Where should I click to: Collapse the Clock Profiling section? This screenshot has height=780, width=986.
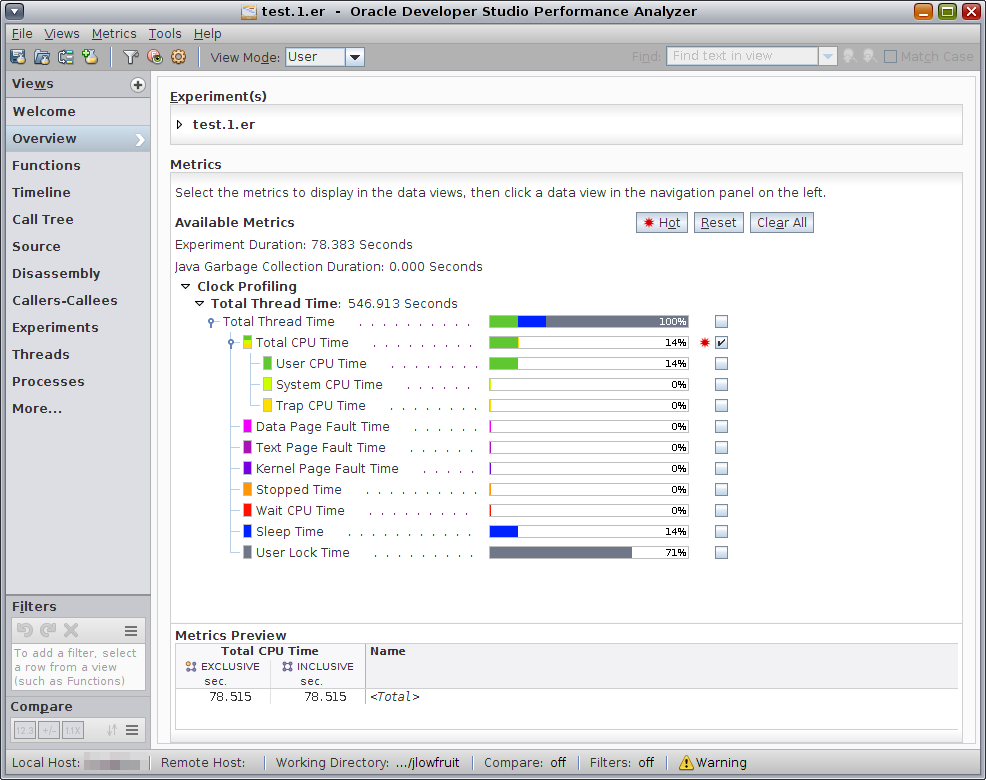coord(186,286)
